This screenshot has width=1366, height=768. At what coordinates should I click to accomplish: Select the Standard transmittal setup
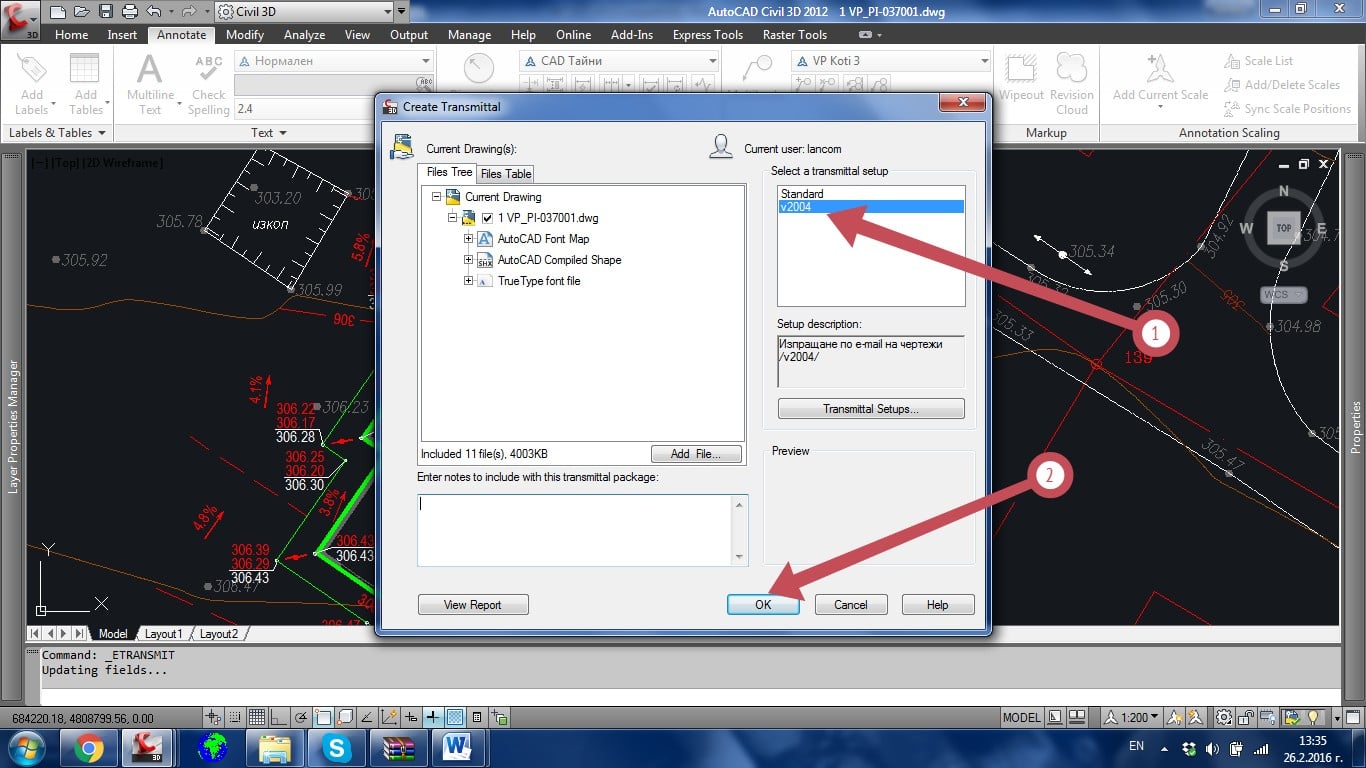(x=802, y=194)
